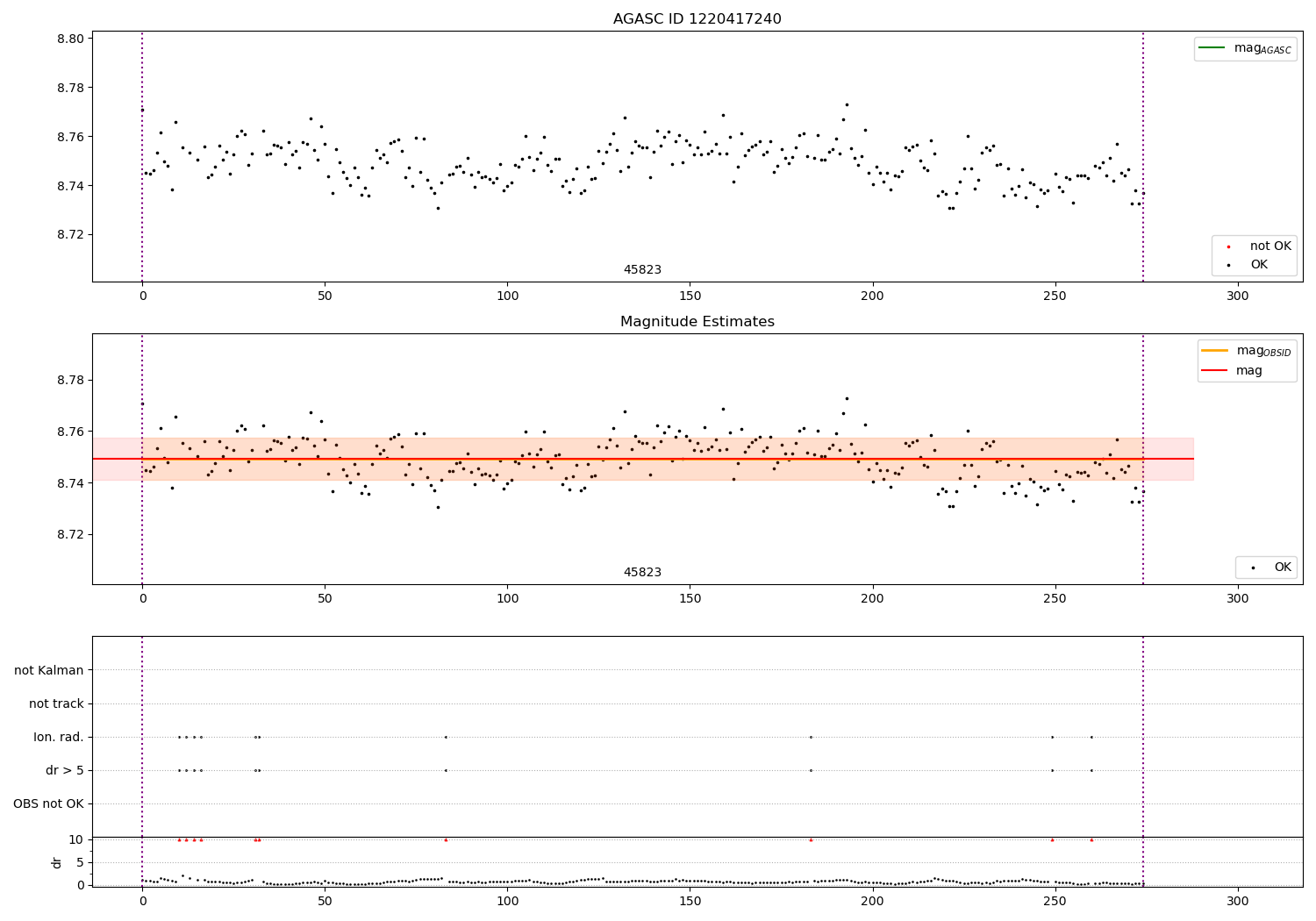
Task: Click the 'not track' row label
Action: point(56,703)
